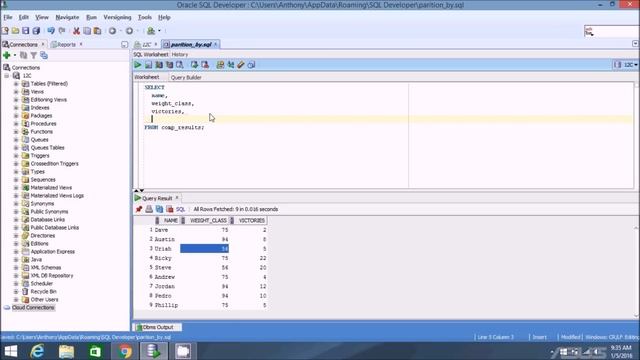Image resolution: width=640 pixels, height=360 pixels.
Task: Open the Versioning menu
Action: point(117,18)
